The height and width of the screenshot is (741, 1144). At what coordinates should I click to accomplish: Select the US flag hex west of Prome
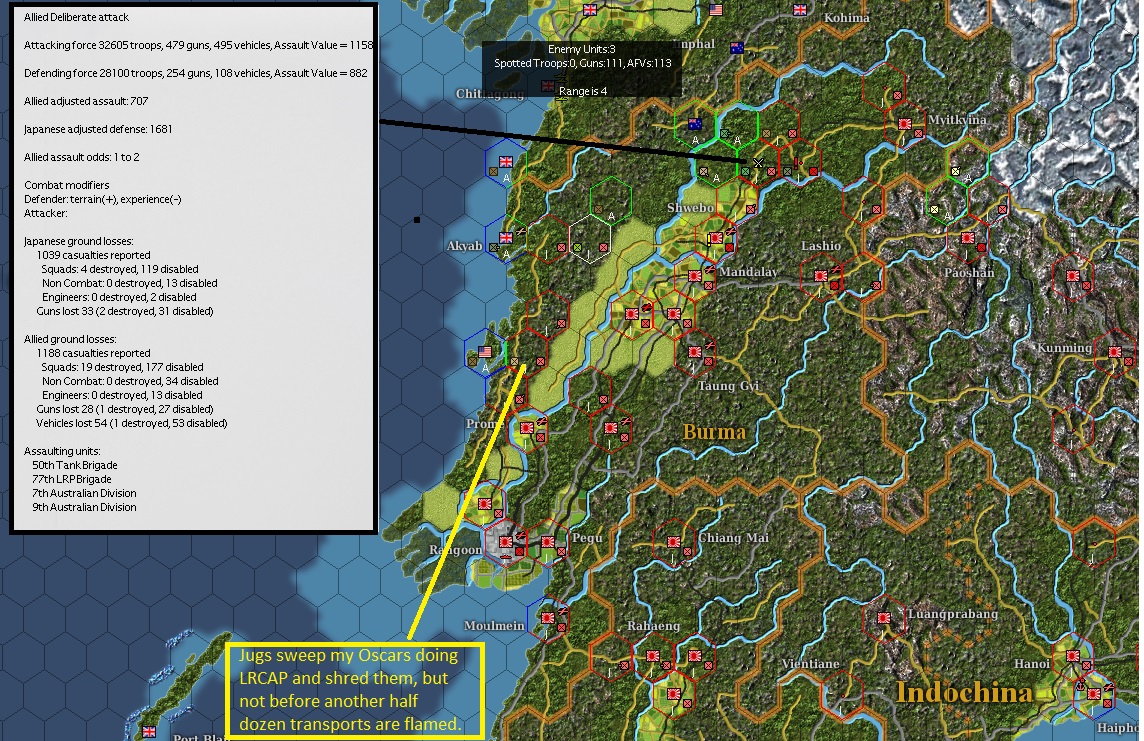(484, 352)
